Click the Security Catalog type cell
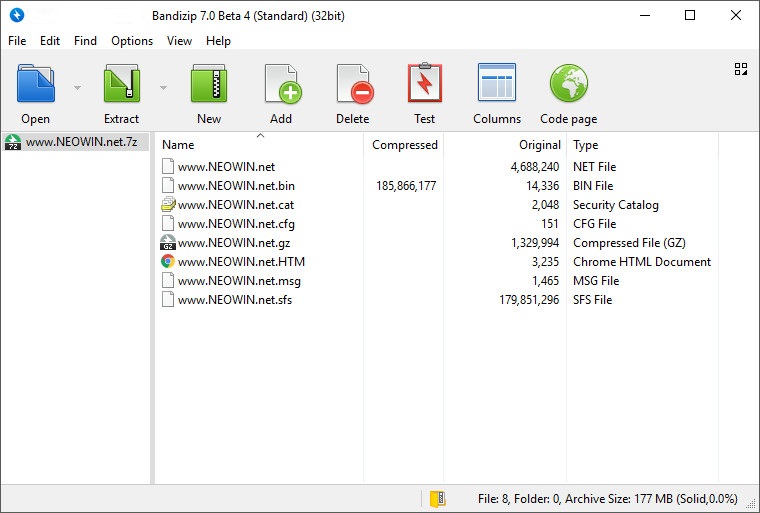 [x=616, y=205]
